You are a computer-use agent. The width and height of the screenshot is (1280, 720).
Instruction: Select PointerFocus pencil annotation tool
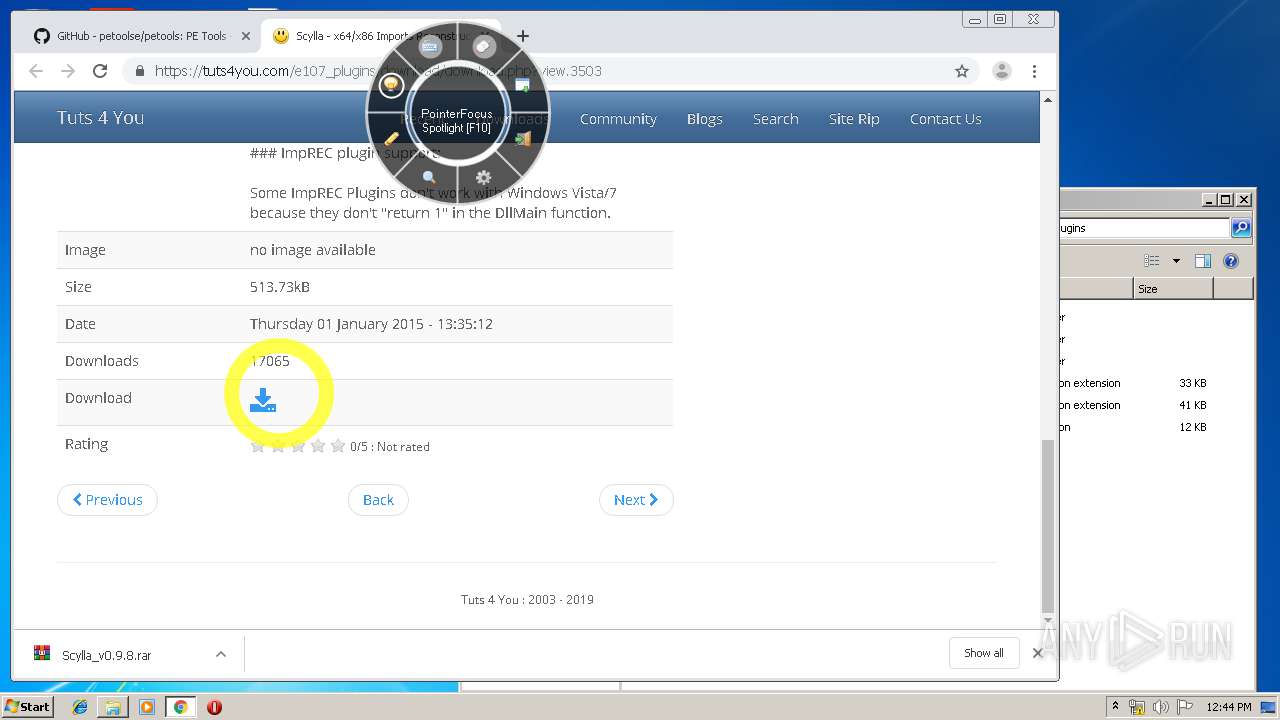click(391, 139)
